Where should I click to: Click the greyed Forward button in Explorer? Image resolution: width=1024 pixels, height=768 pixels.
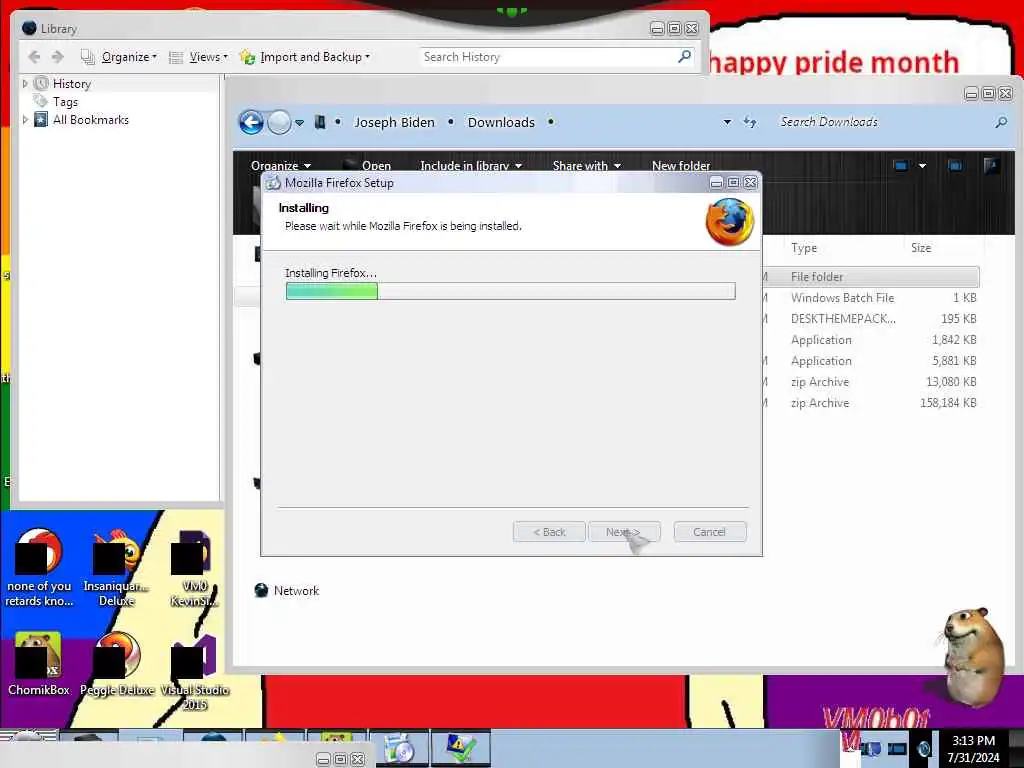(279, 122)
